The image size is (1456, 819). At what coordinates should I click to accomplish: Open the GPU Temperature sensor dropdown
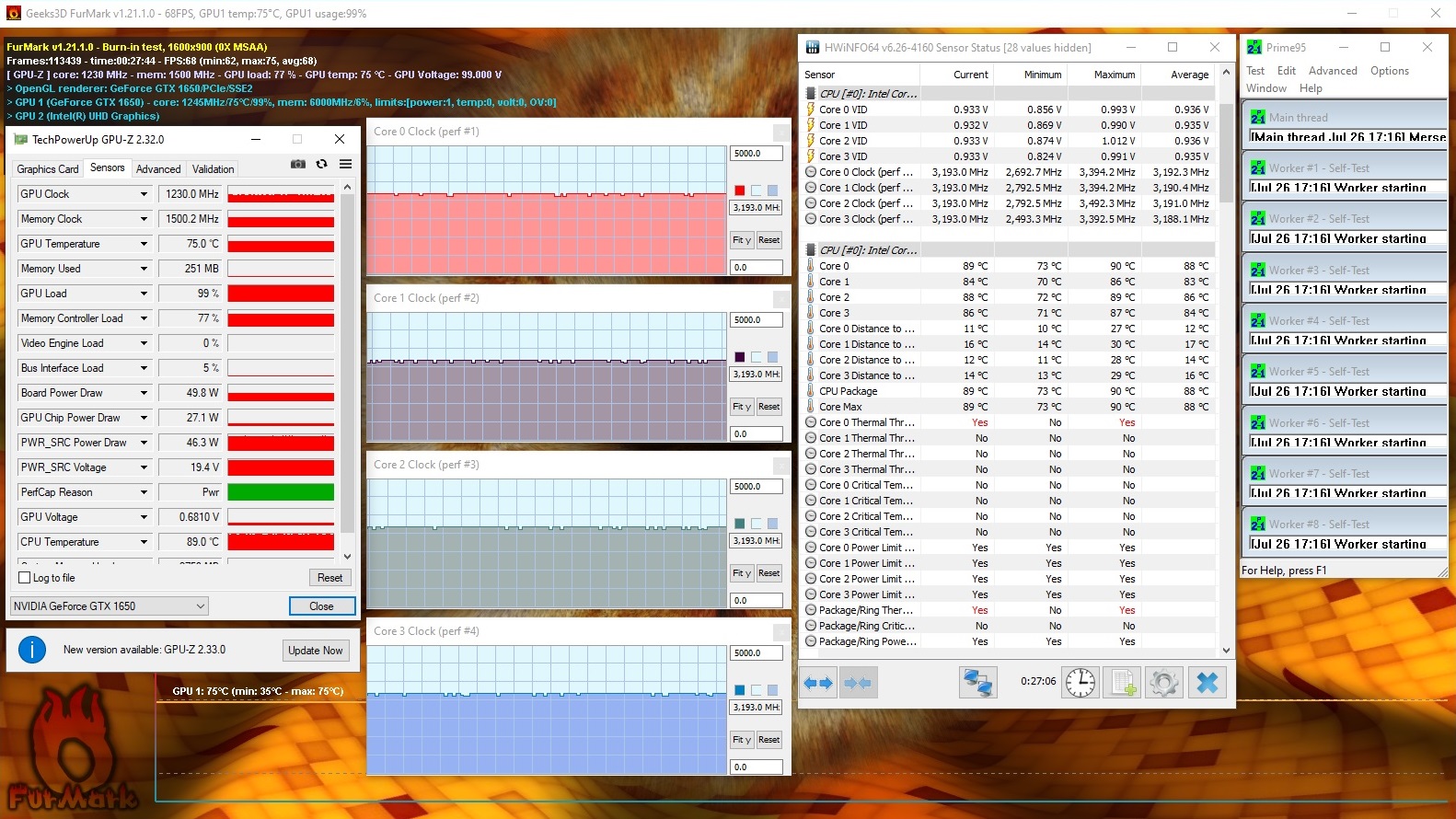(x=144, y=244)
